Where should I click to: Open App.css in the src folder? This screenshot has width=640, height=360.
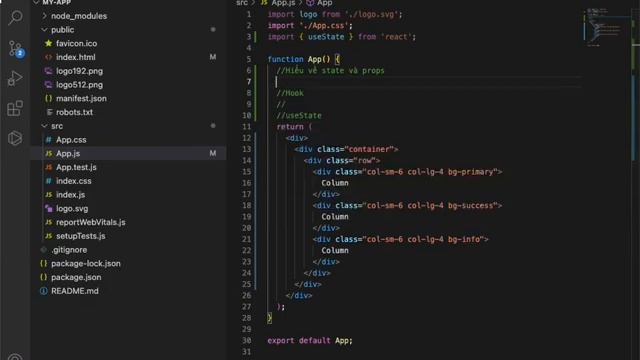pos(71,140)
